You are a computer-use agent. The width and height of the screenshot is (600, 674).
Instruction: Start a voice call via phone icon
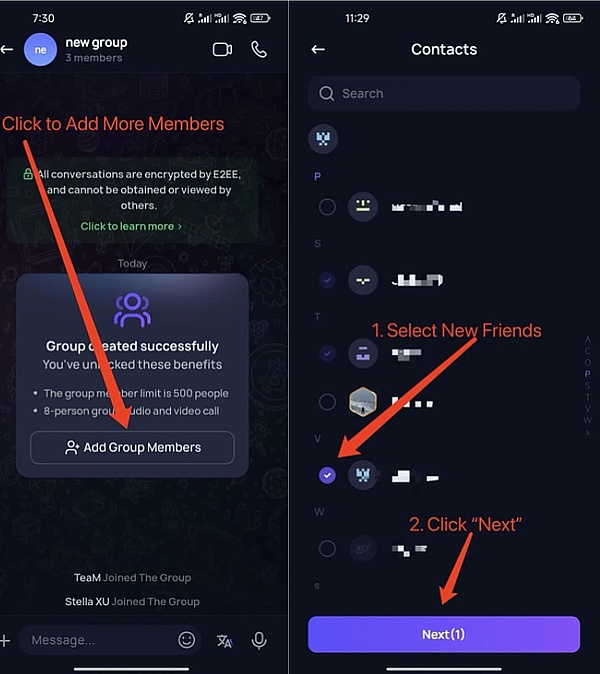(x=259, y=49)
